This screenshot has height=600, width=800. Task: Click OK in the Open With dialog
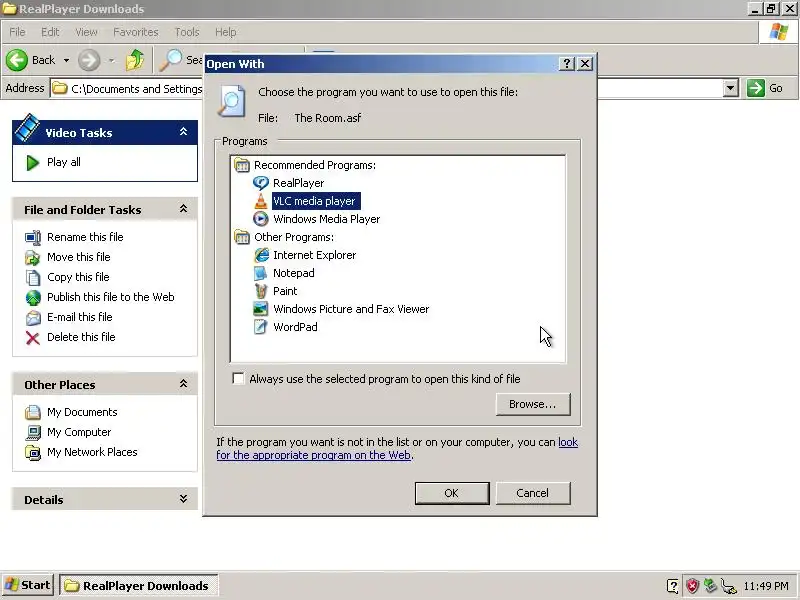click(x=452, y=493)
